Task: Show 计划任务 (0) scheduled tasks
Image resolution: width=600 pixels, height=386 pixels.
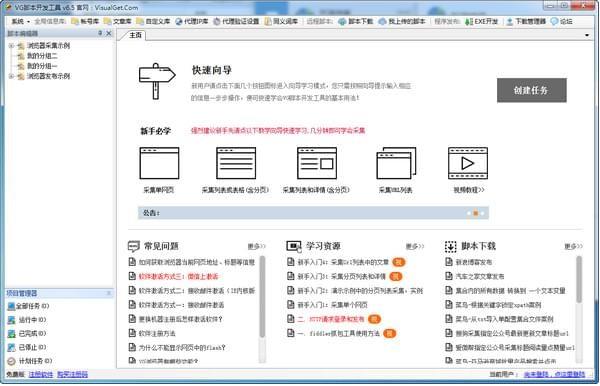Action: point(30,361)
